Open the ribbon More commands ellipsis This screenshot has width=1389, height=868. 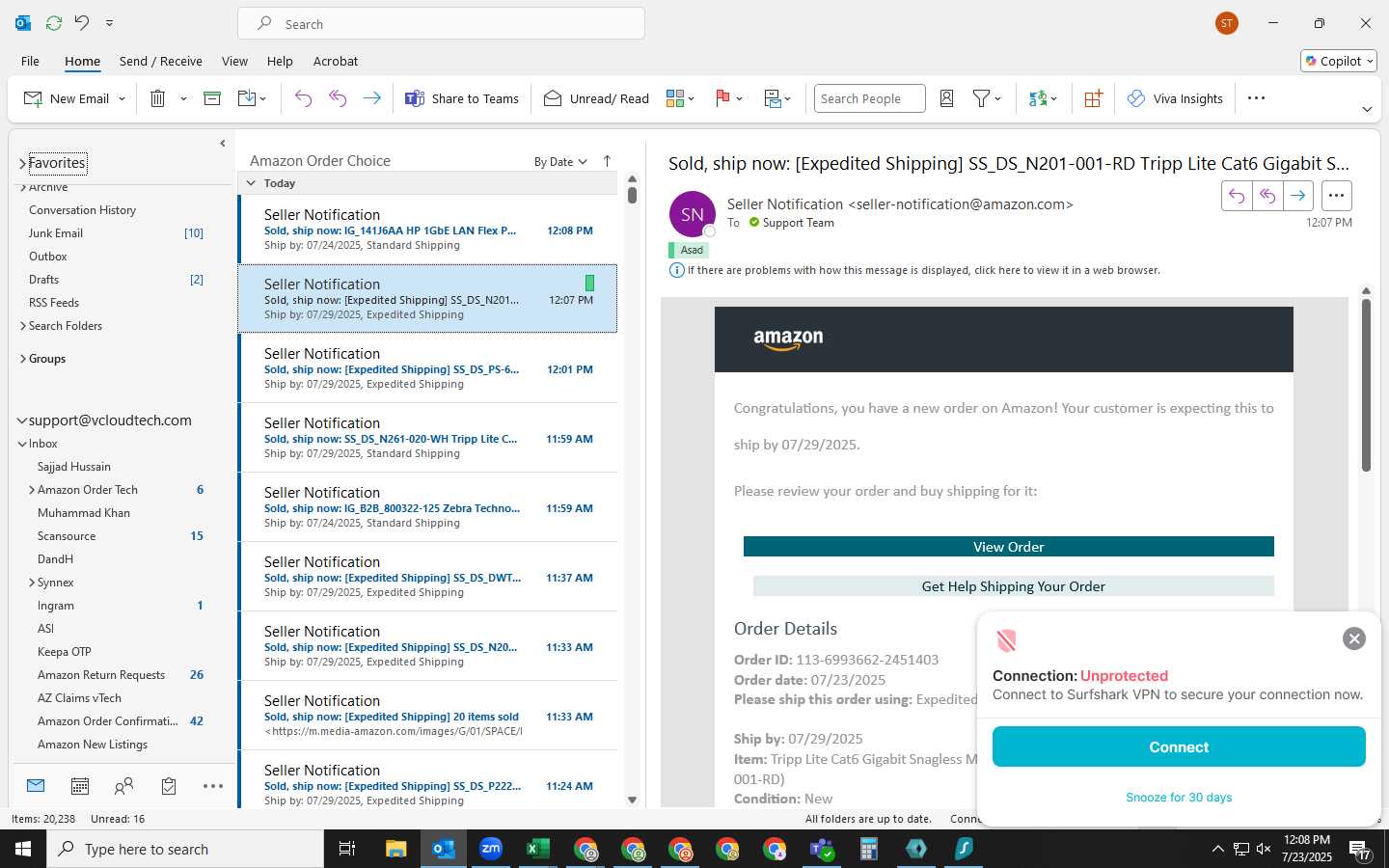click(1256, 98)
